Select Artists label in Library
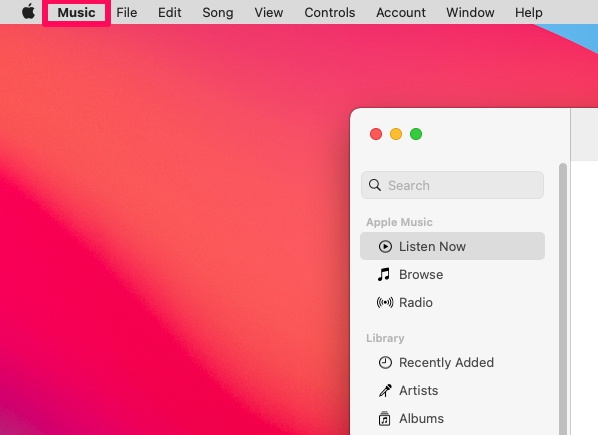The height and width of the screenshot is (435, 598). [418, 391]
